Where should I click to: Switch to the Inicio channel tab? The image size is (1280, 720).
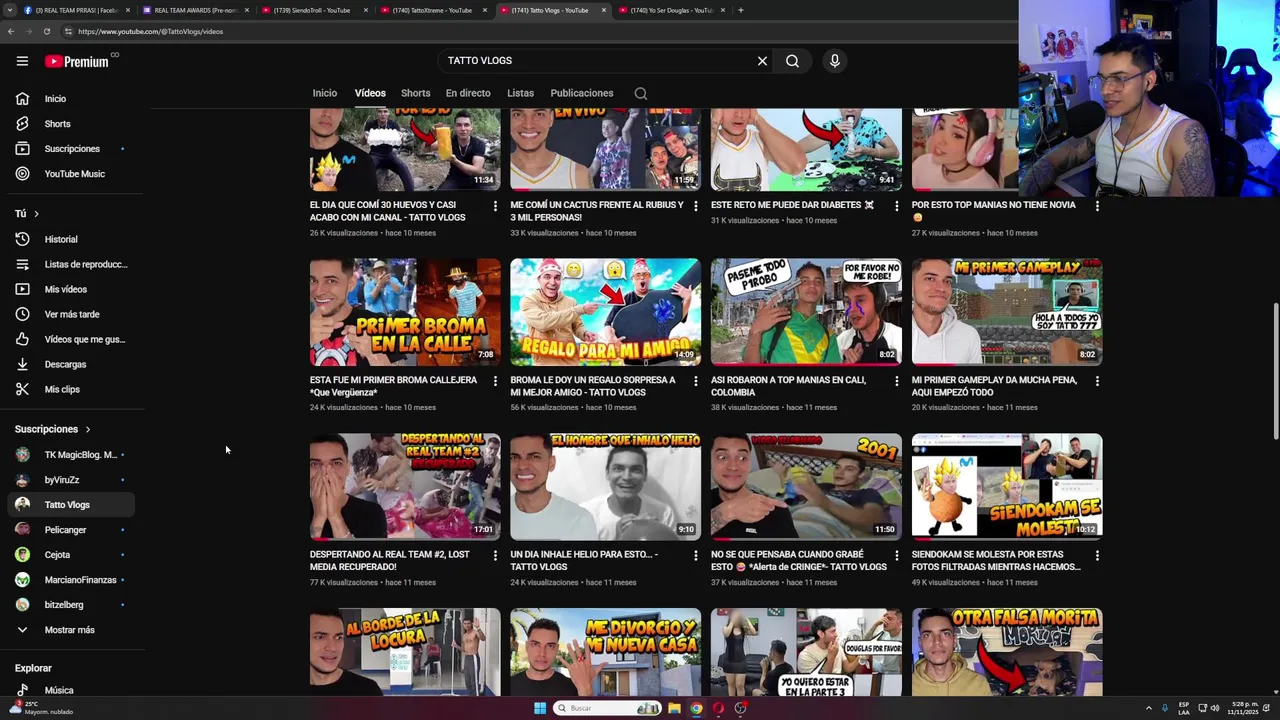pyautogui.click(x=324, y=93)
